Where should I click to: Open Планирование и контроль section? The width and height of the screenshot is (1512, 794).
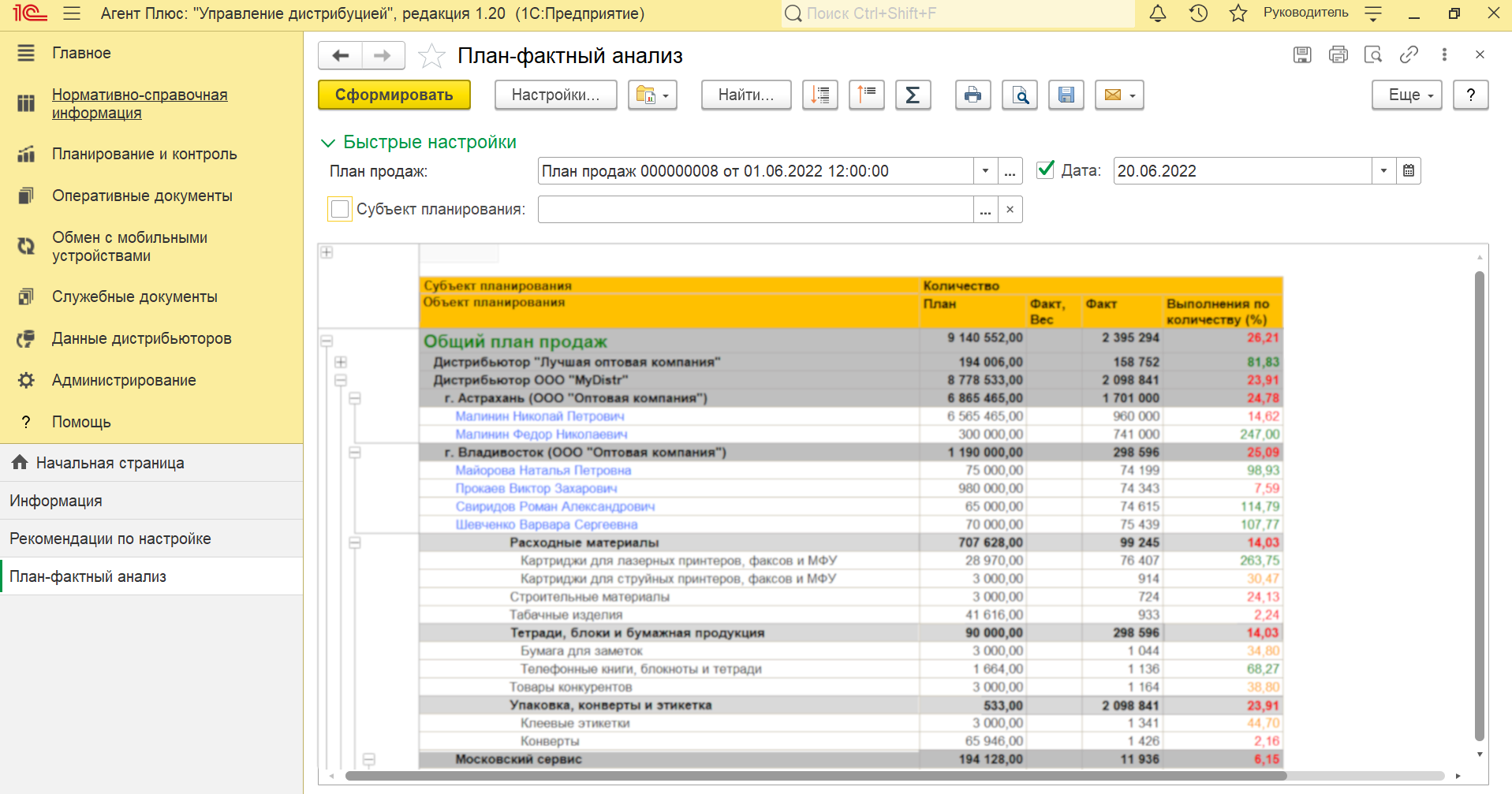pyautogui.click(x=151, y=154)
